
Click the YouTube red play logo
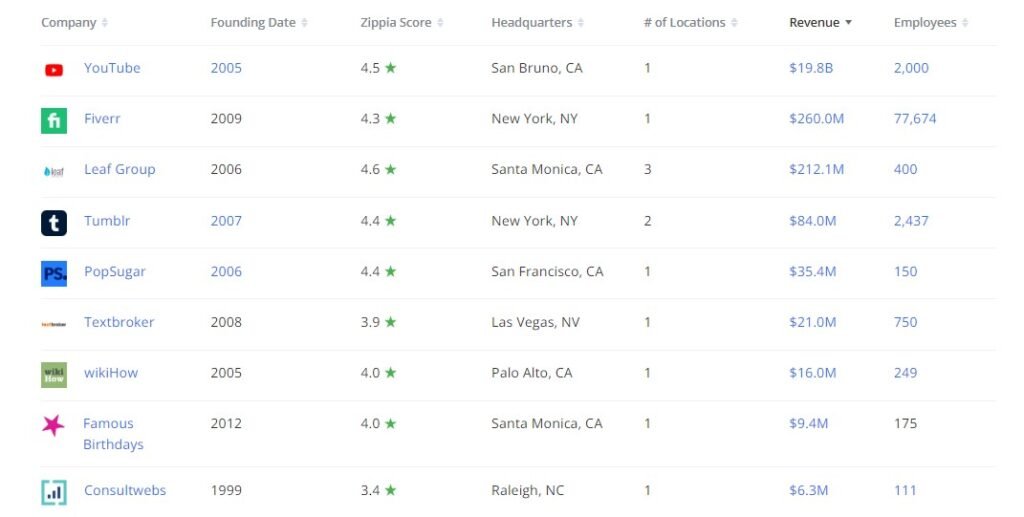tap(54, 70)
